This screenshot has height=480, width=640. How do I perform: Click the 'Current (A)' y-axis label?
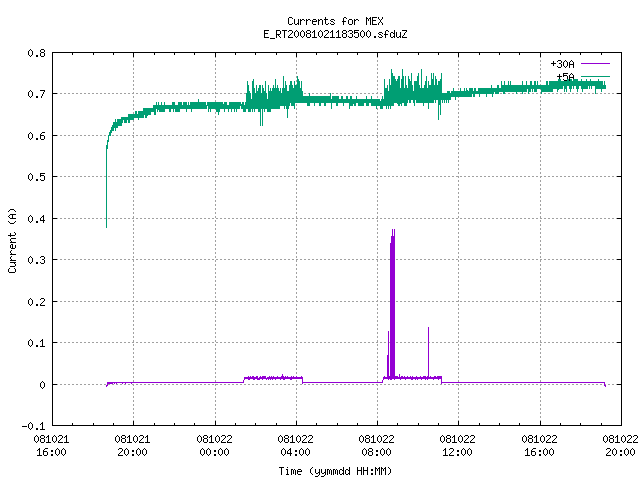click(x=12, y=241)
